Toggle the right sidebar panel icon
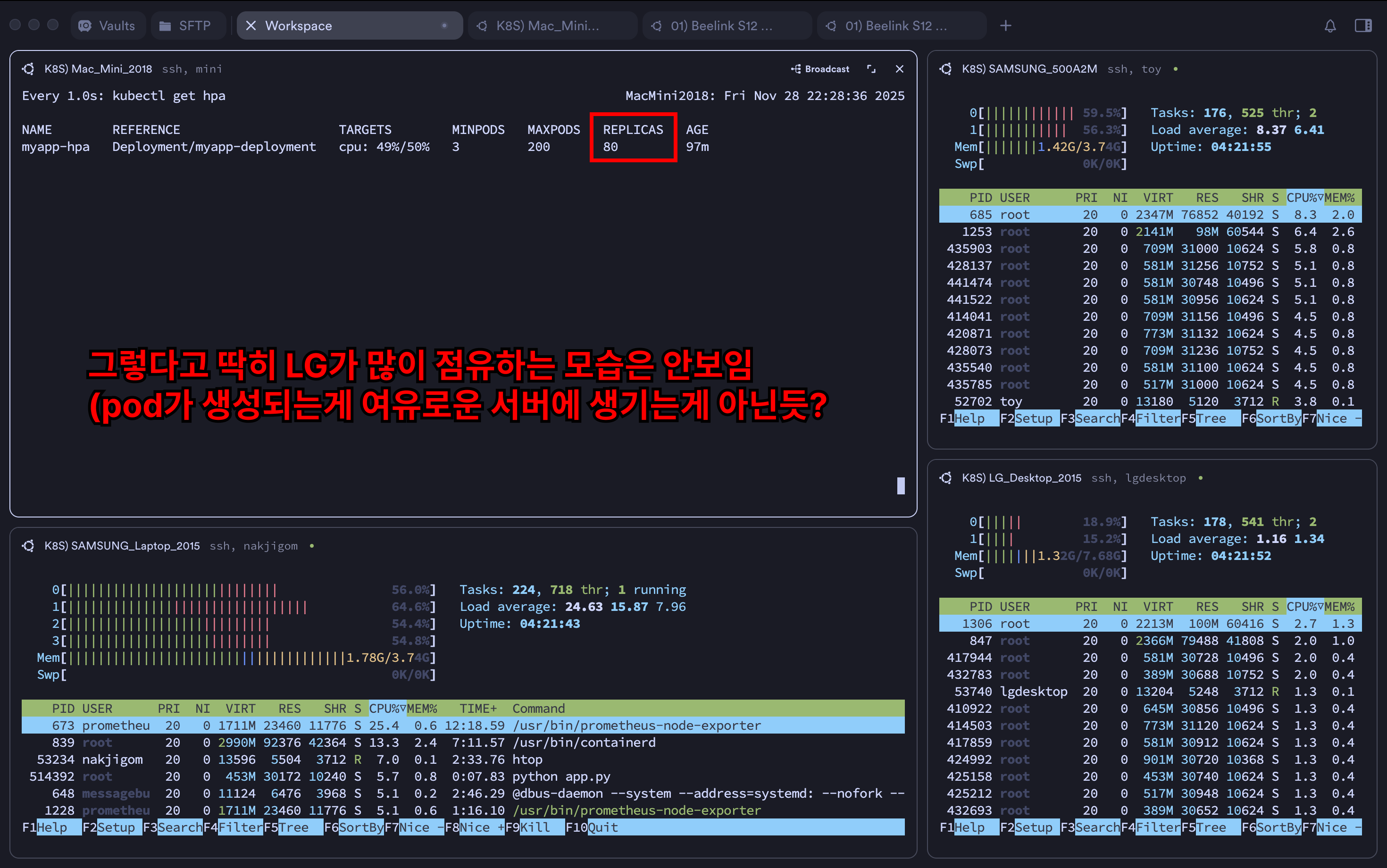This screenshot has width=1387, height=868. (1363, 26)
